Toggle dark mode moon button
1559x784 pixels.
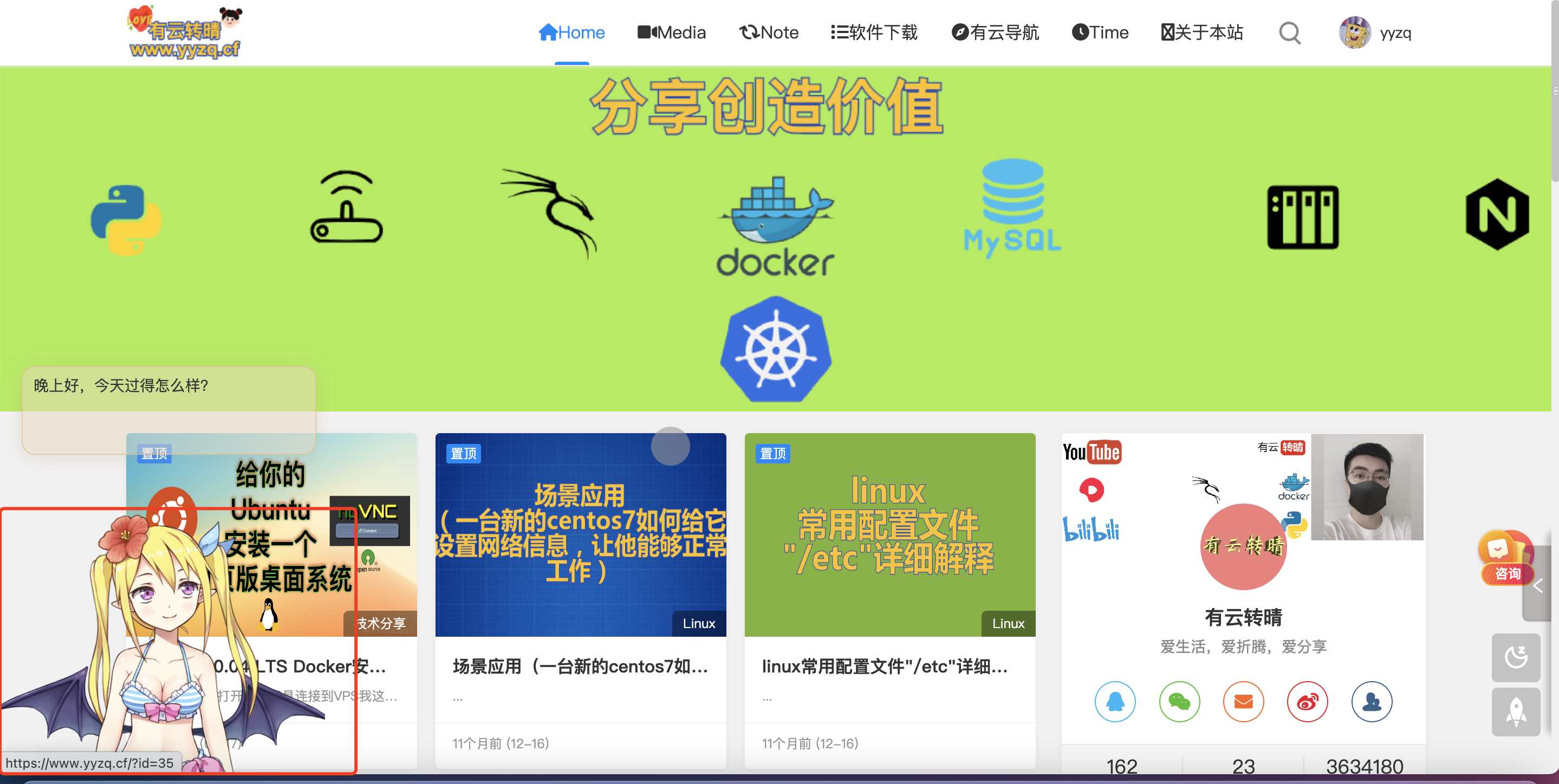(1516, 657)
